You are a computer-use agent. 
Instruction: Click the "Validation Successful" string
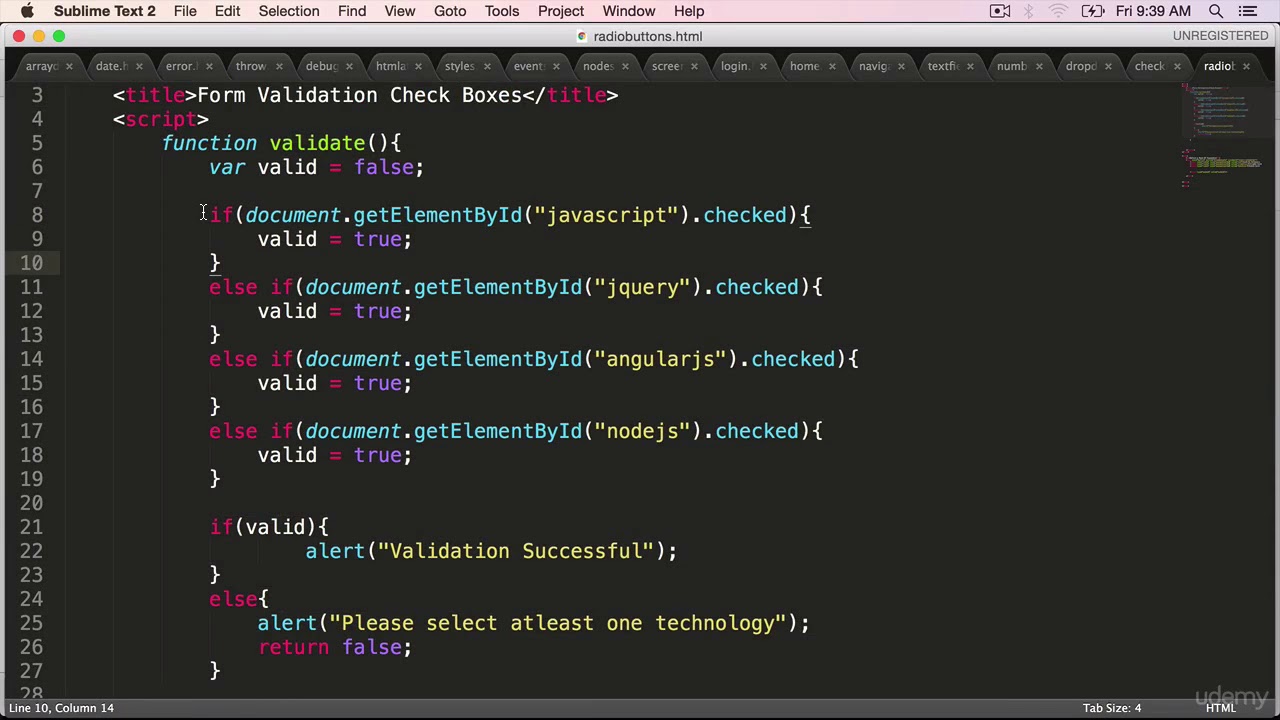click(516, 551)
